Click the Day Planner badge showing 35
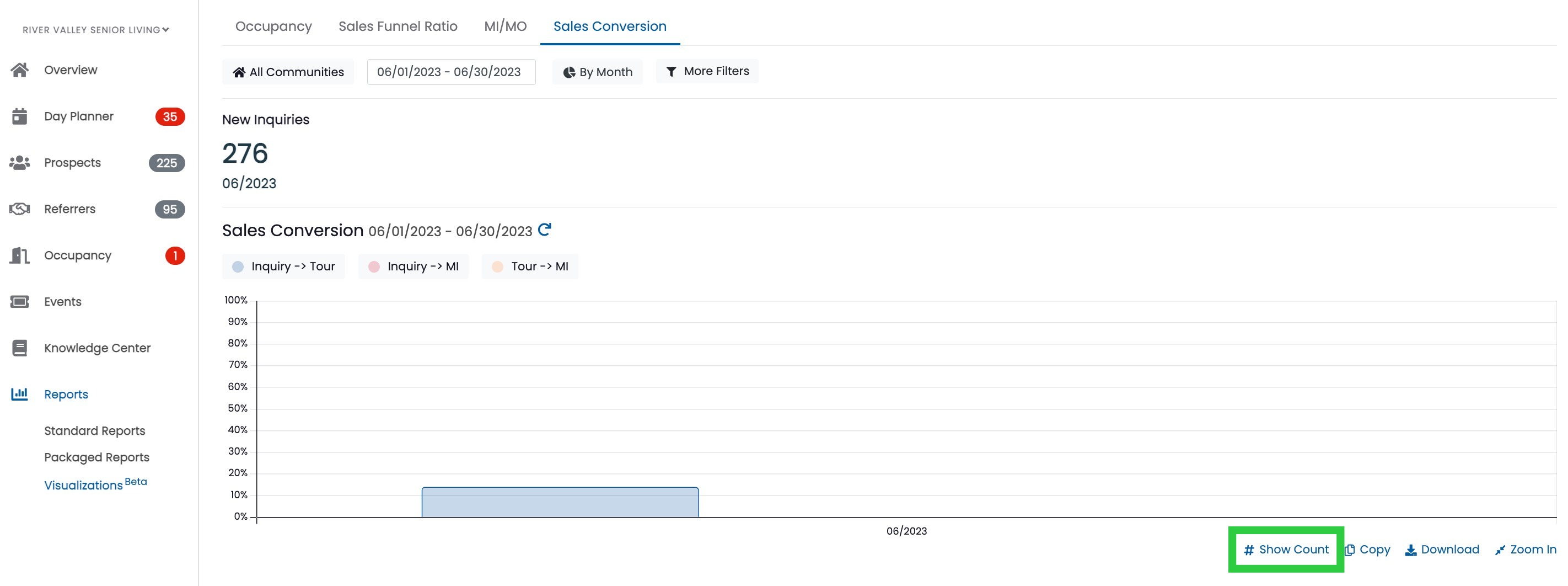This screenshot has width=1568, height=586. pos(170,116)
